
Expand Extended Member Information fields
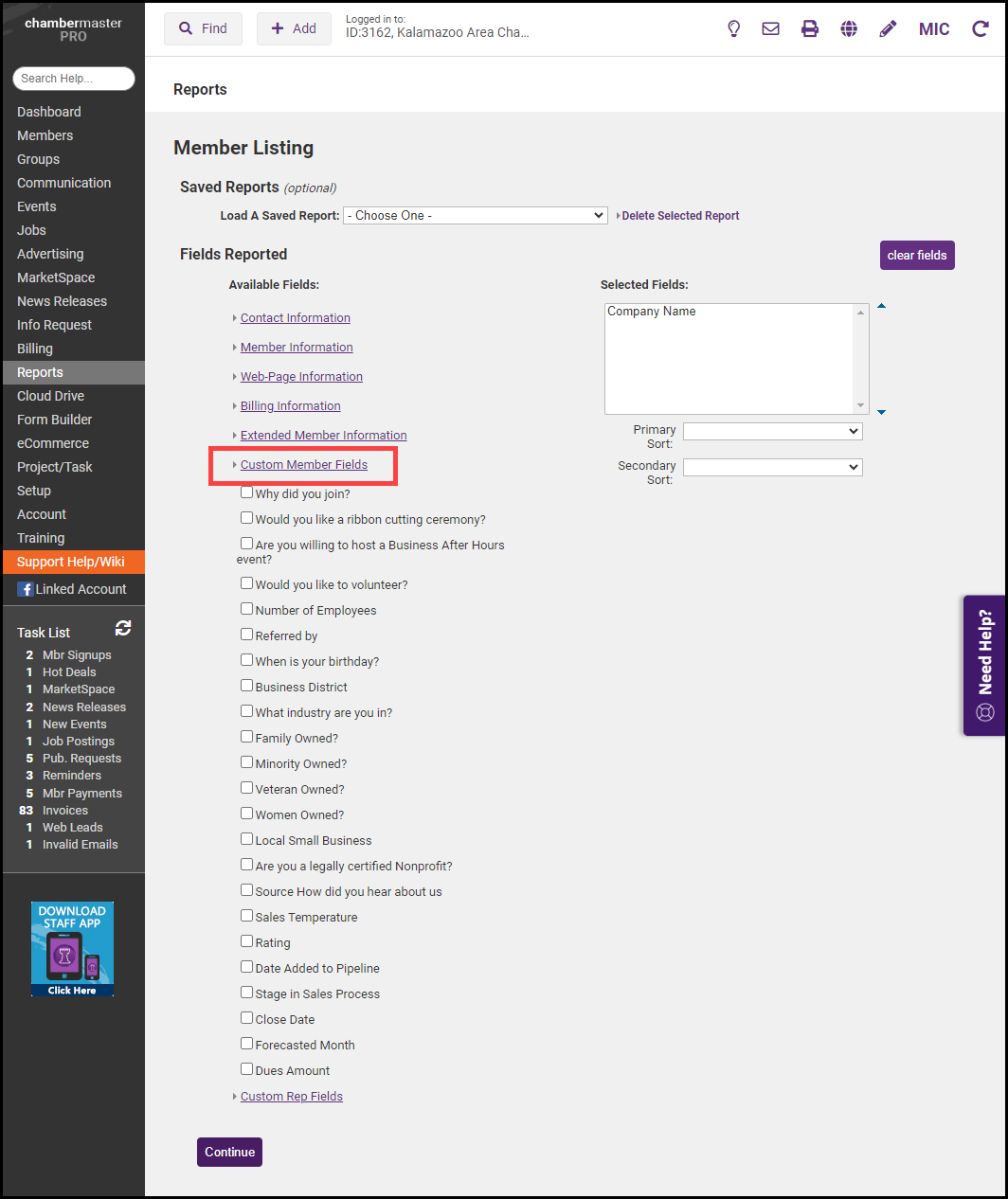(324, 436)
